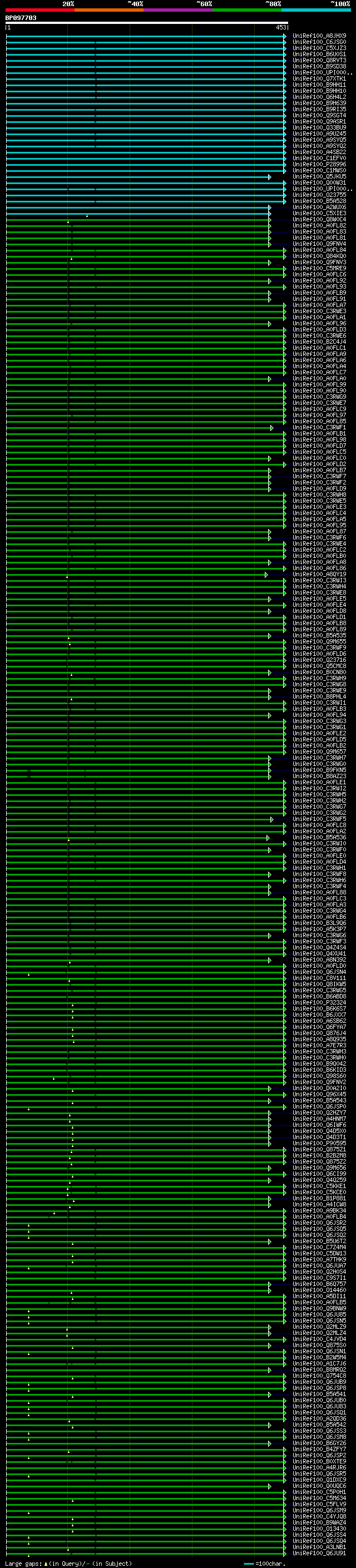Select the BP097703 query name label
Screen dimensions: 356x1568
(21, 18)
